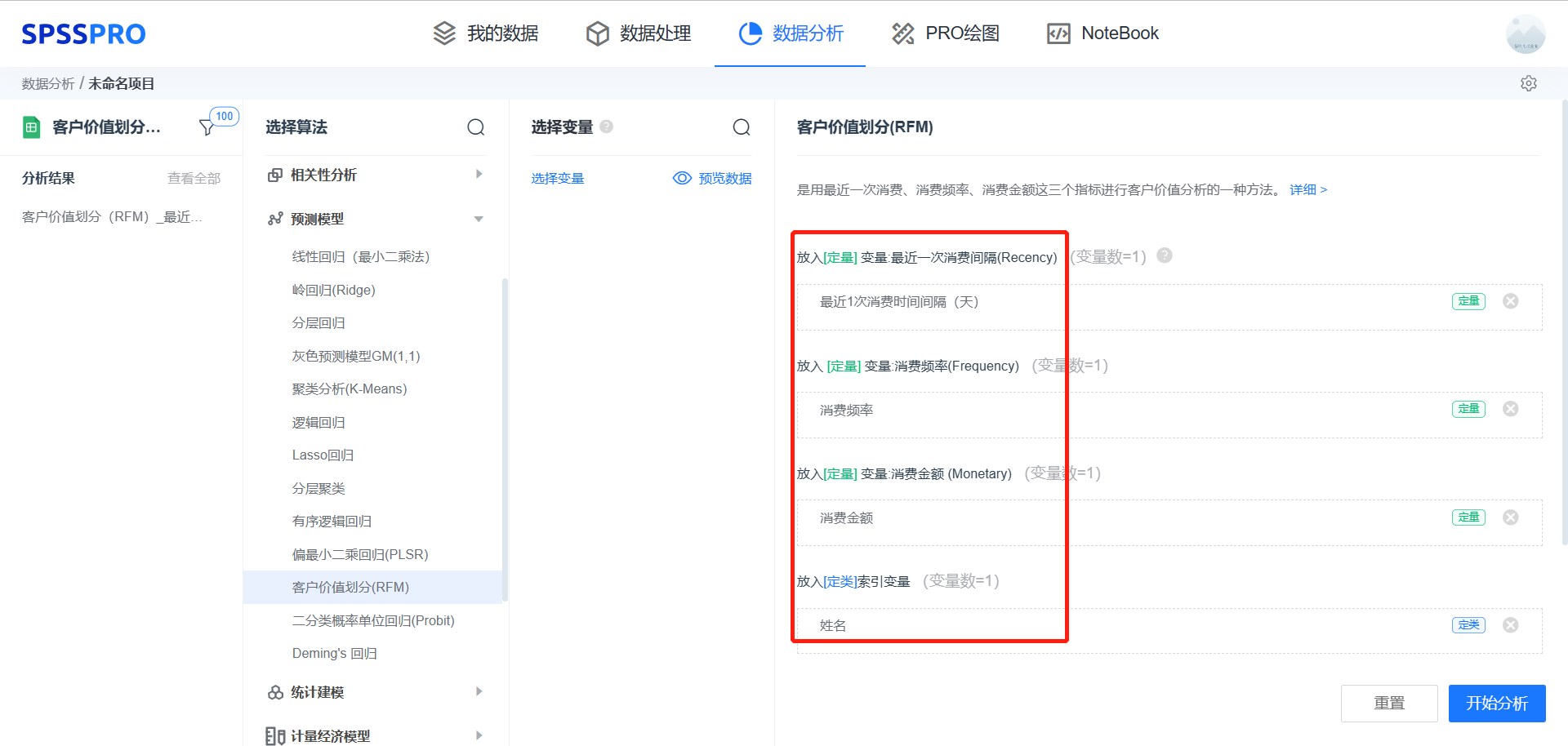The height and width of the screenshot is (746, 1568).
Task: Toggle 预览数据 with the eye icon
Action: (x=682, y=178)
